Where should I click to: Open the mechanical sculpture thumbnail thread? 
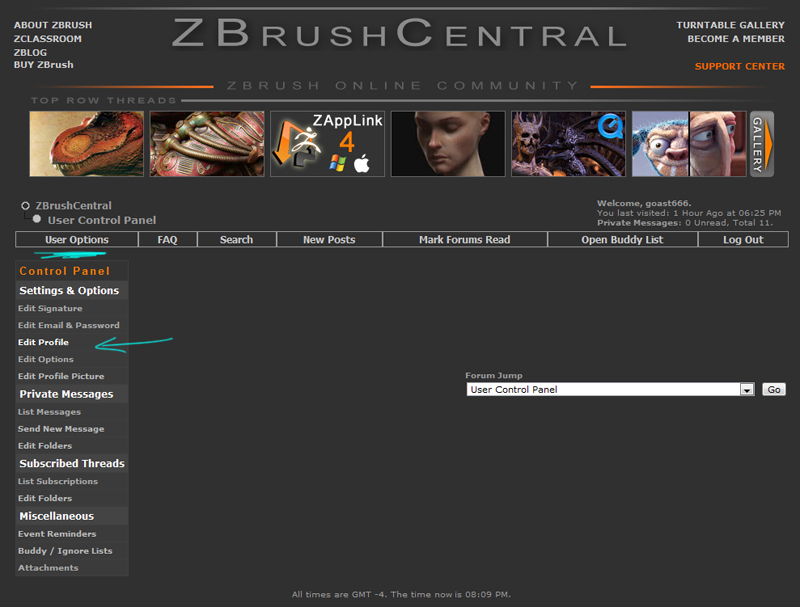(x=207, y=144)
